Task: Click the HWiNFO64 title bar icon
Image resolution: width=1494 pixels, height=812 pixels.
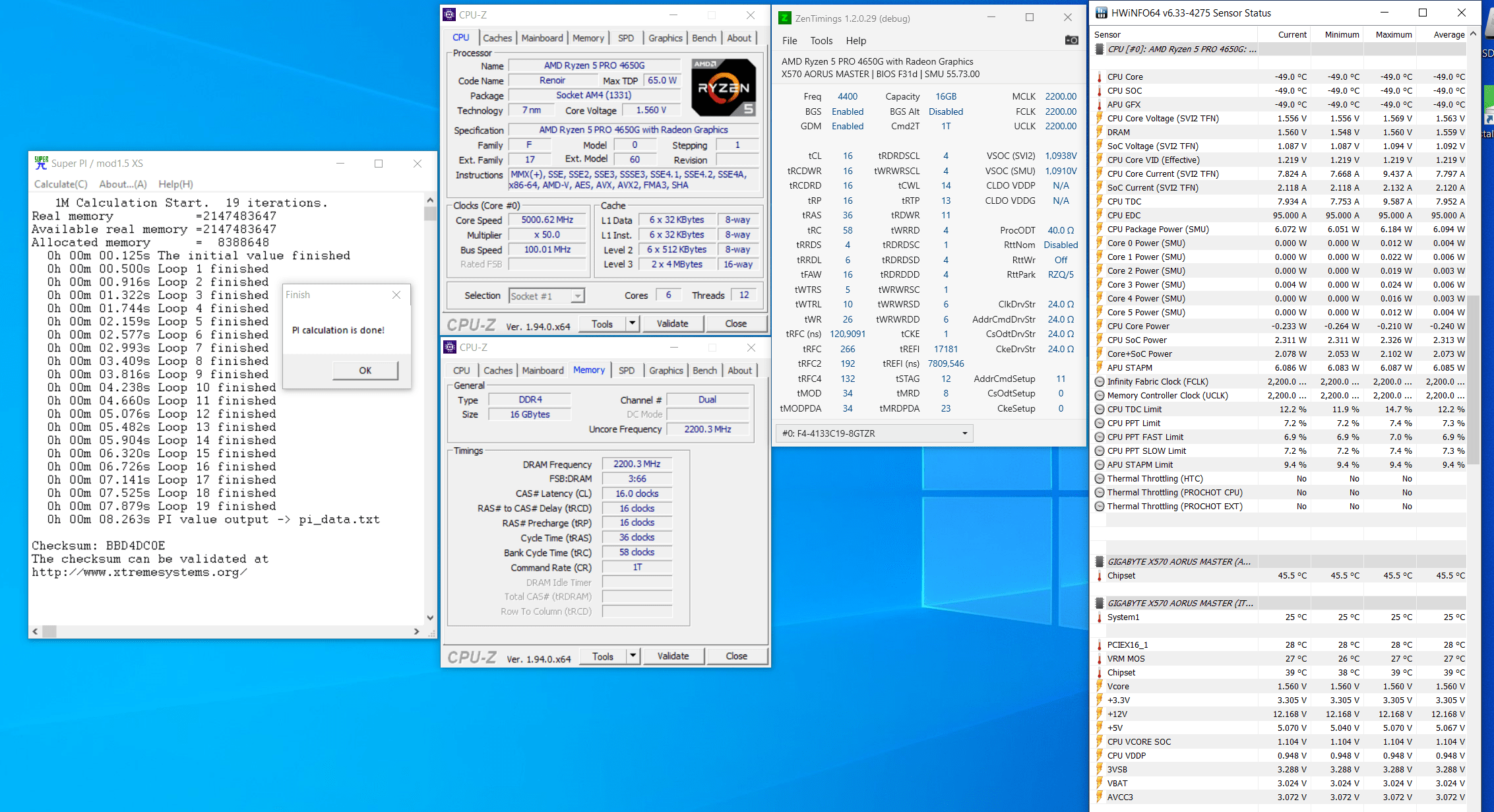Action: [1102, 13]
